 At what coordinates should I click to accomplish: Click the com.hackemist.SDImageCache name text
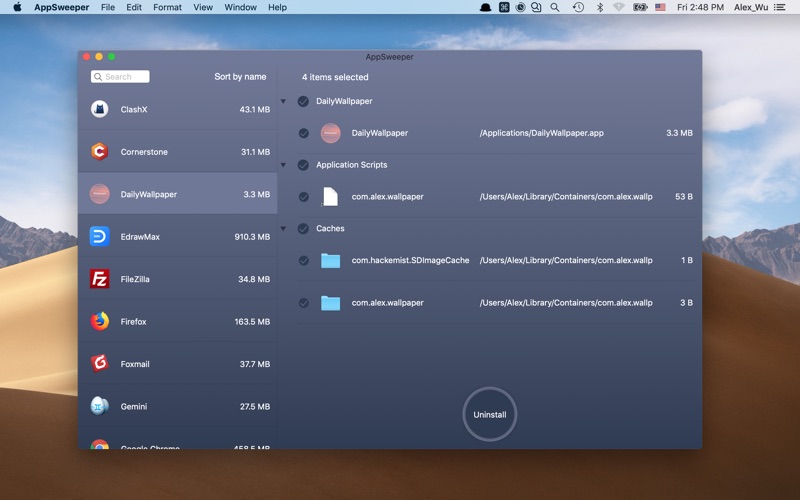pyautogui.click(x=410, y=260)
